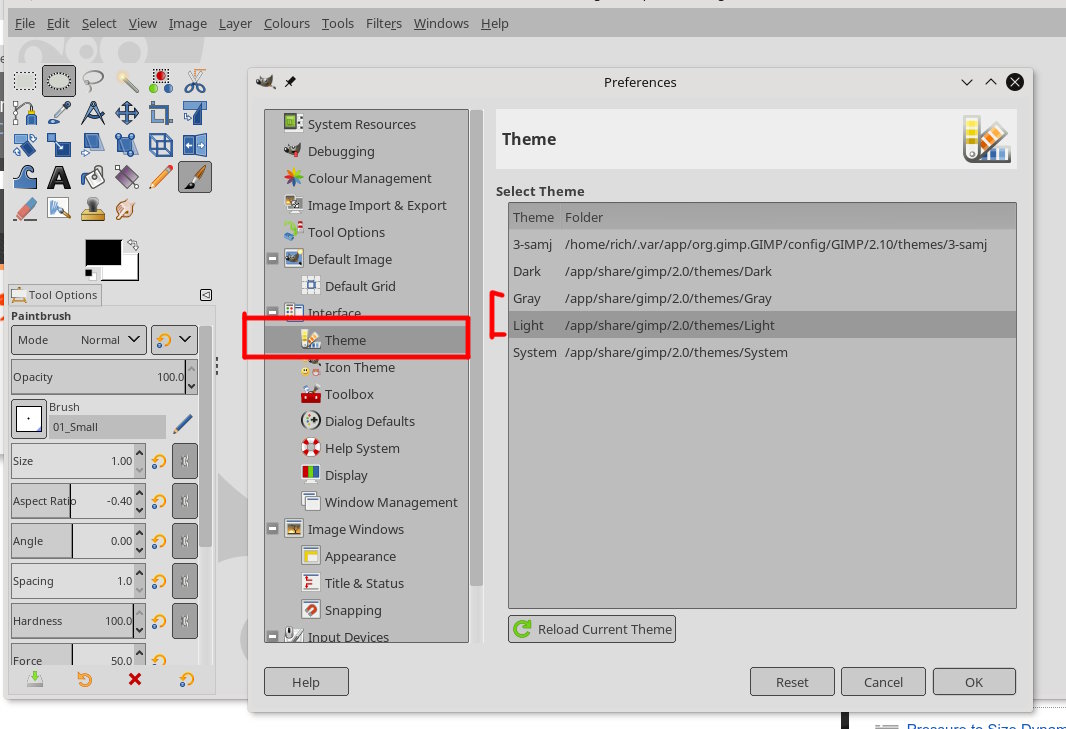Screen dimensions: 1066x729
Task: Open the blend mode group dropdown
Action: [x=174, y=340]
